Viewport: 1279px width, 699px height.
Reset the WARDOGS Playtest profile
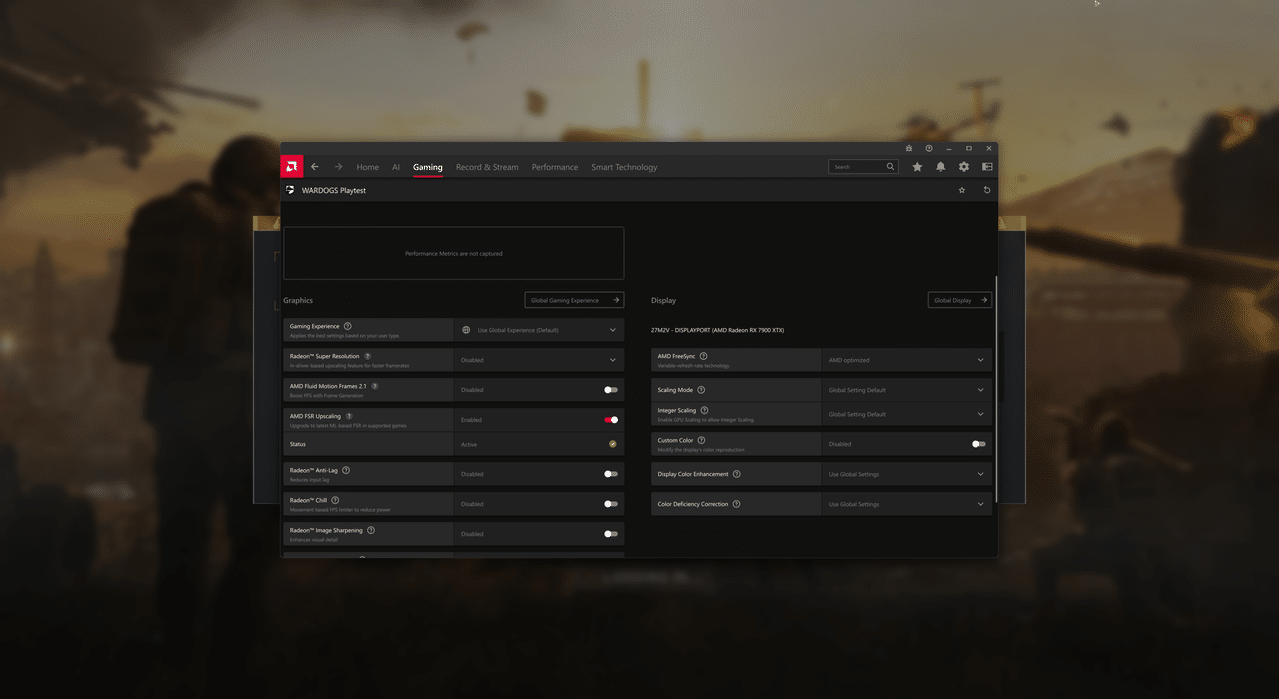[987, 190]
